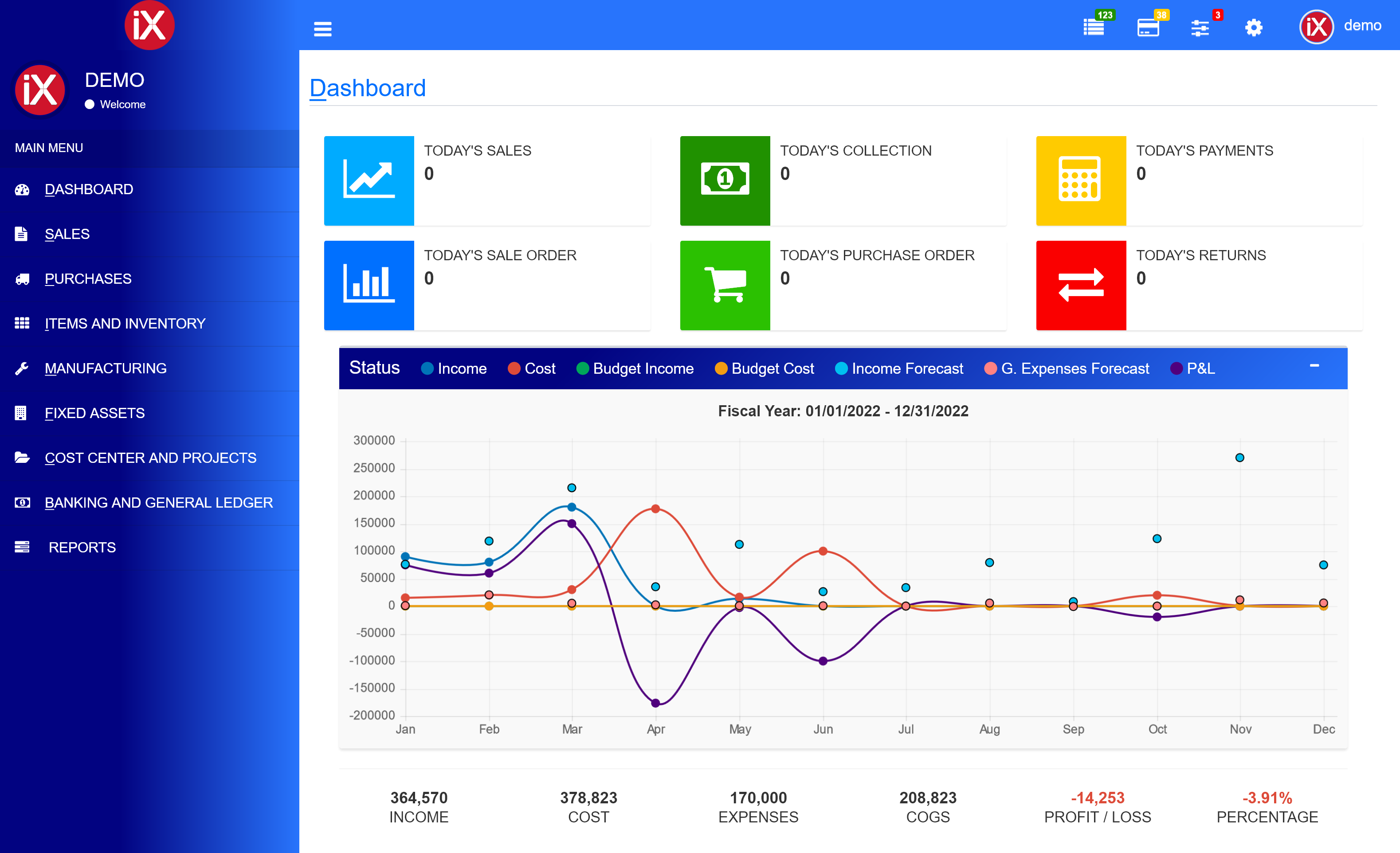Hide the Cost line via legend
The height and width of the screenshot is (853, 1400).
(x=532, y=368)
